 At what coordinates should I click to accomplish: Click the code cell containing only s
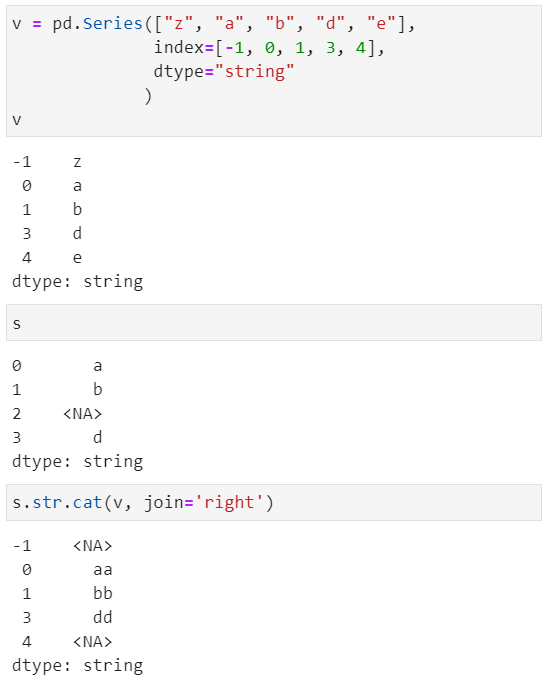(x=274, y=323)
